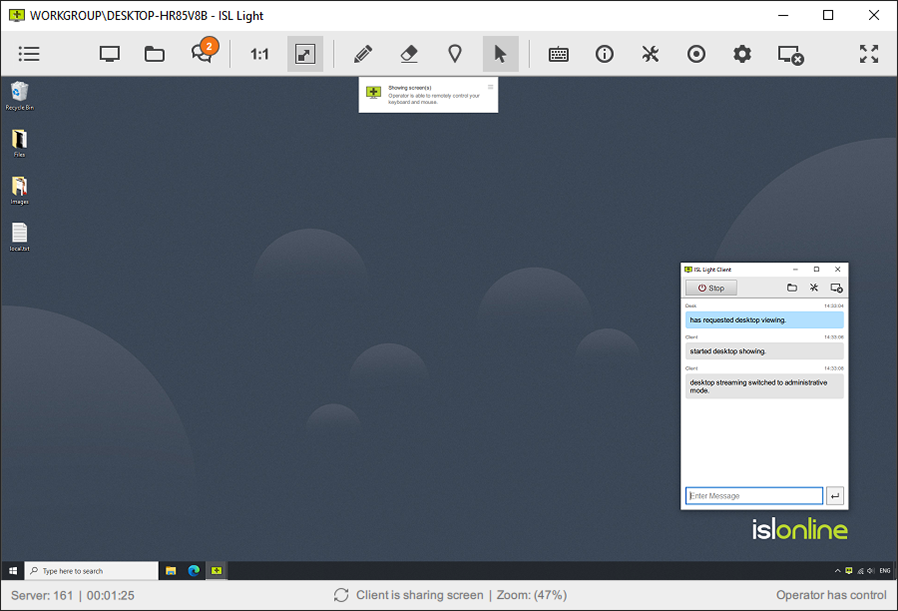Open keyboard shortcuts sender icon
This screenshot has width=898, height=611.
(559, 54)
